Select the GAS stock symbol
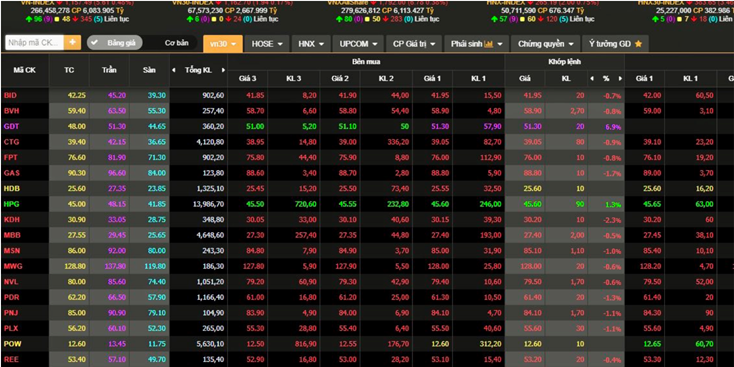 click(x=11, y=173)
